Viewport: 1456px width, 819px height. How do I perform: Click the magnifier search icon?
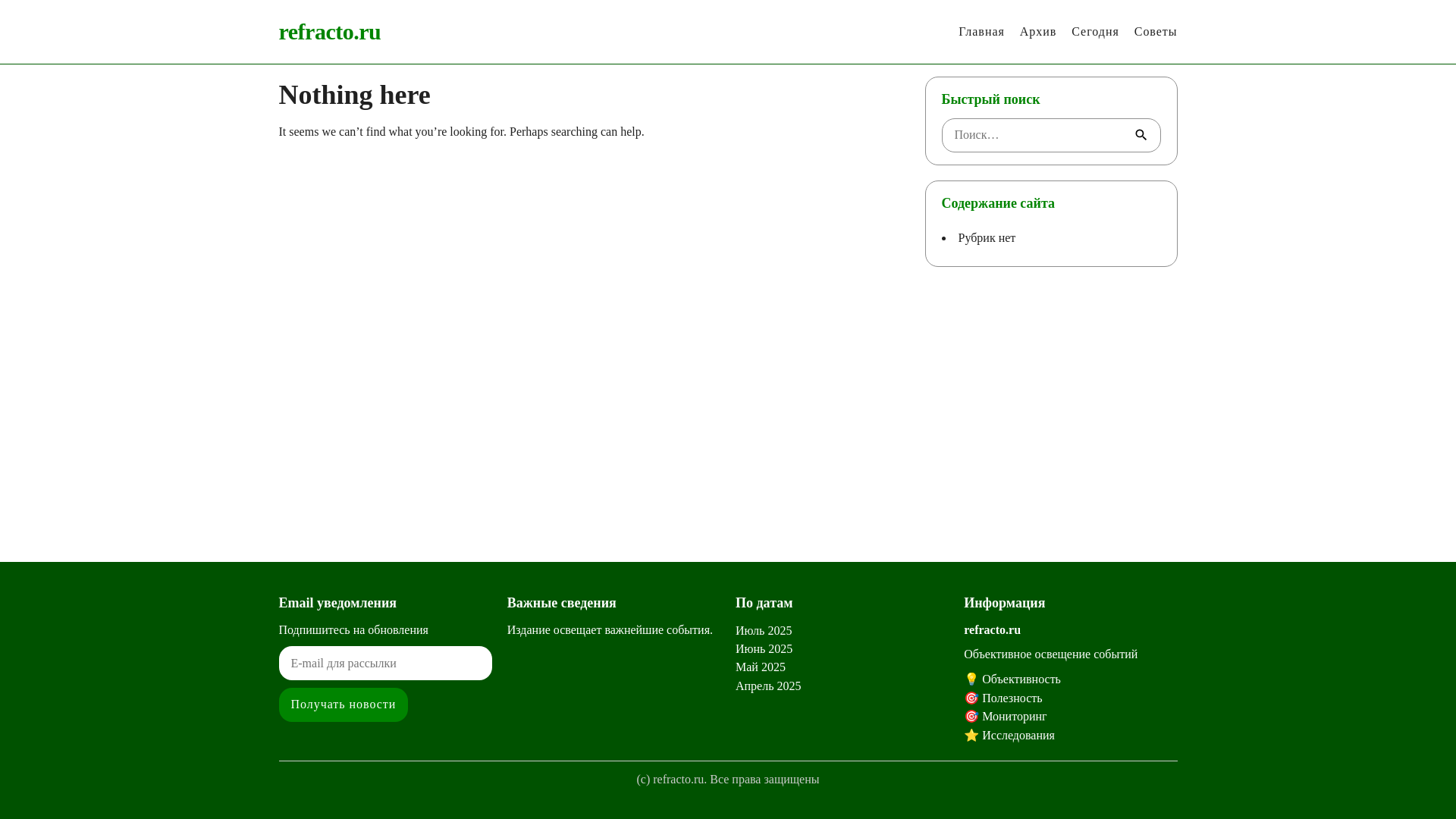1141,135
